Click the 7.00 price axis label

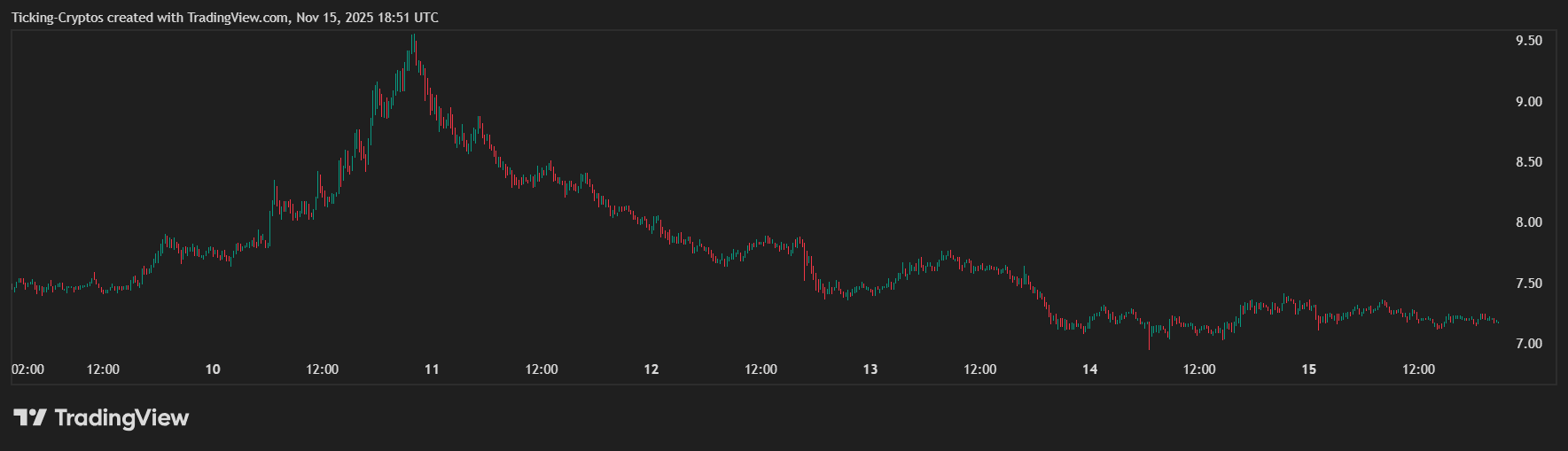1528,344
